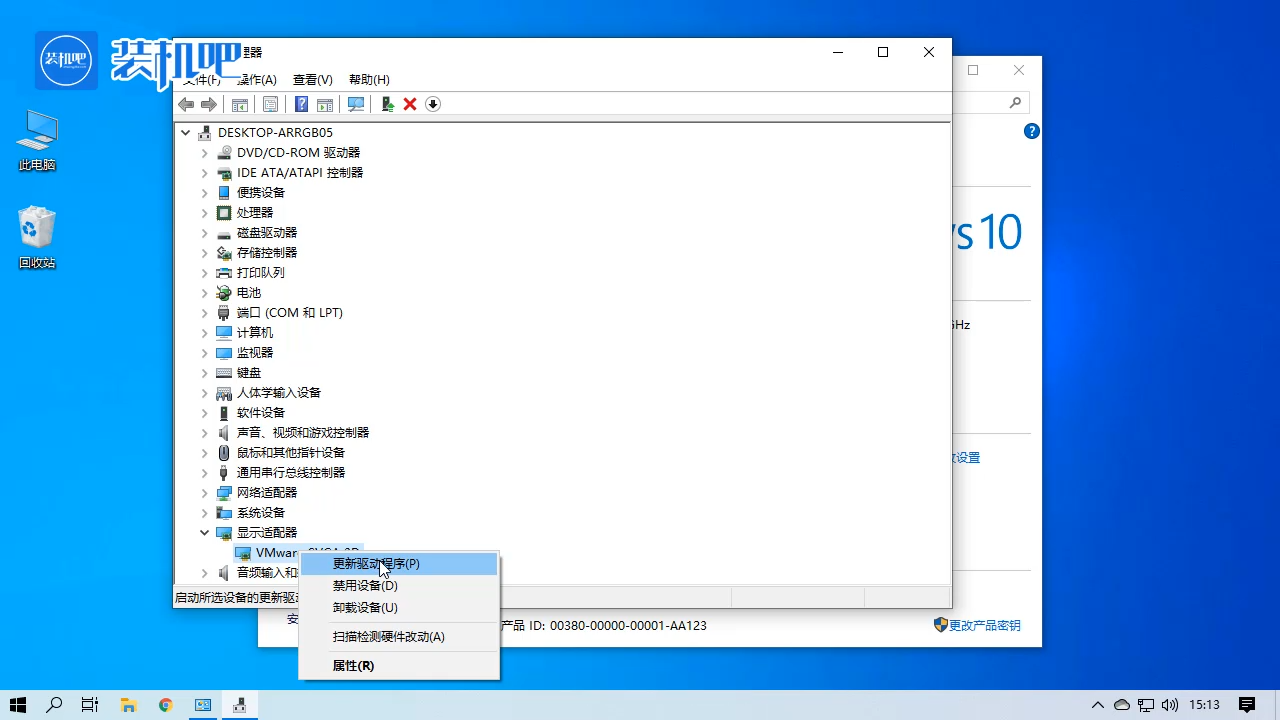This screenshot has height=720, width=1280.
Task: Click the scan for hardware changes toolbar icon
Action: tap(356, 104)
